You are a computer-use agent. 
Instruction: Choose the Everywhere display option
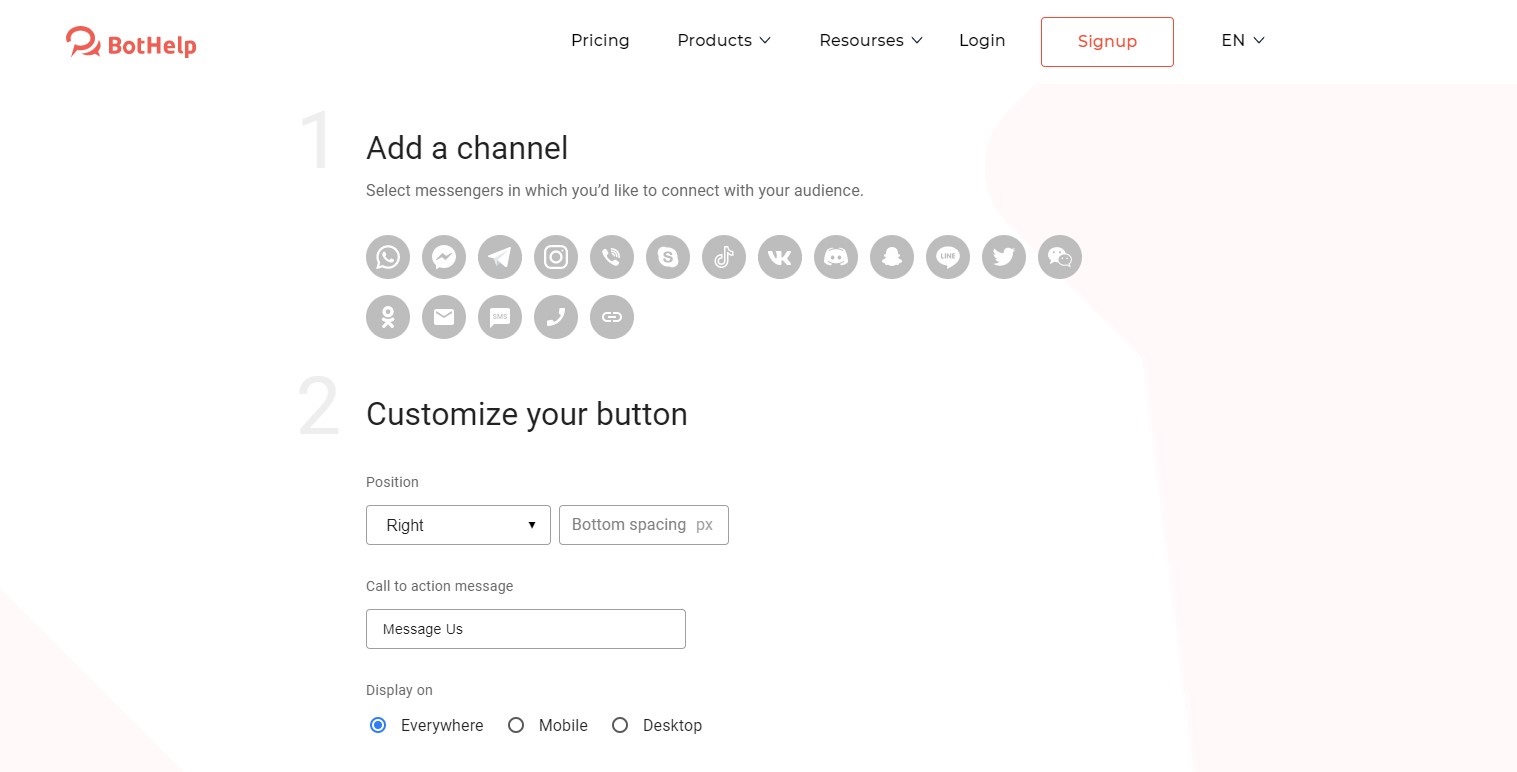378,725
